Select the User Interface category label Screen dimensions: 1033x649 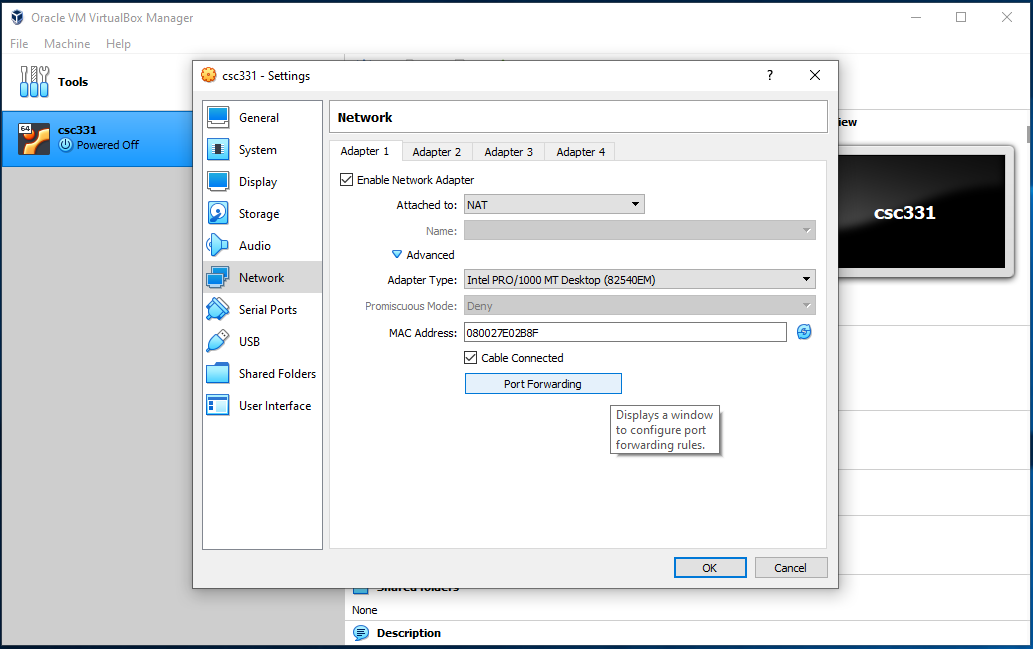tap(275, 405)
